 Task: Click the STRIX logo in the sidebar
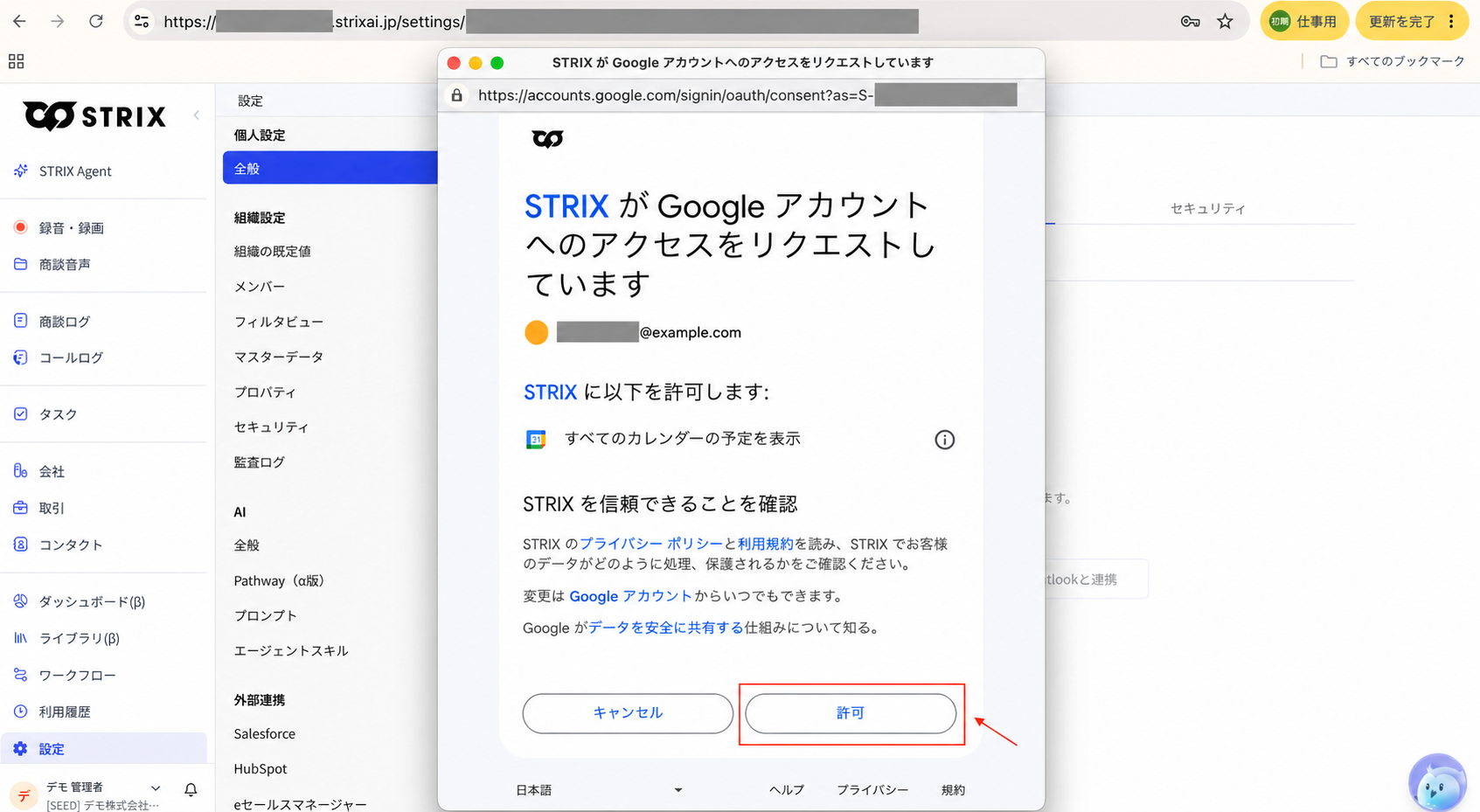point(94,115)
